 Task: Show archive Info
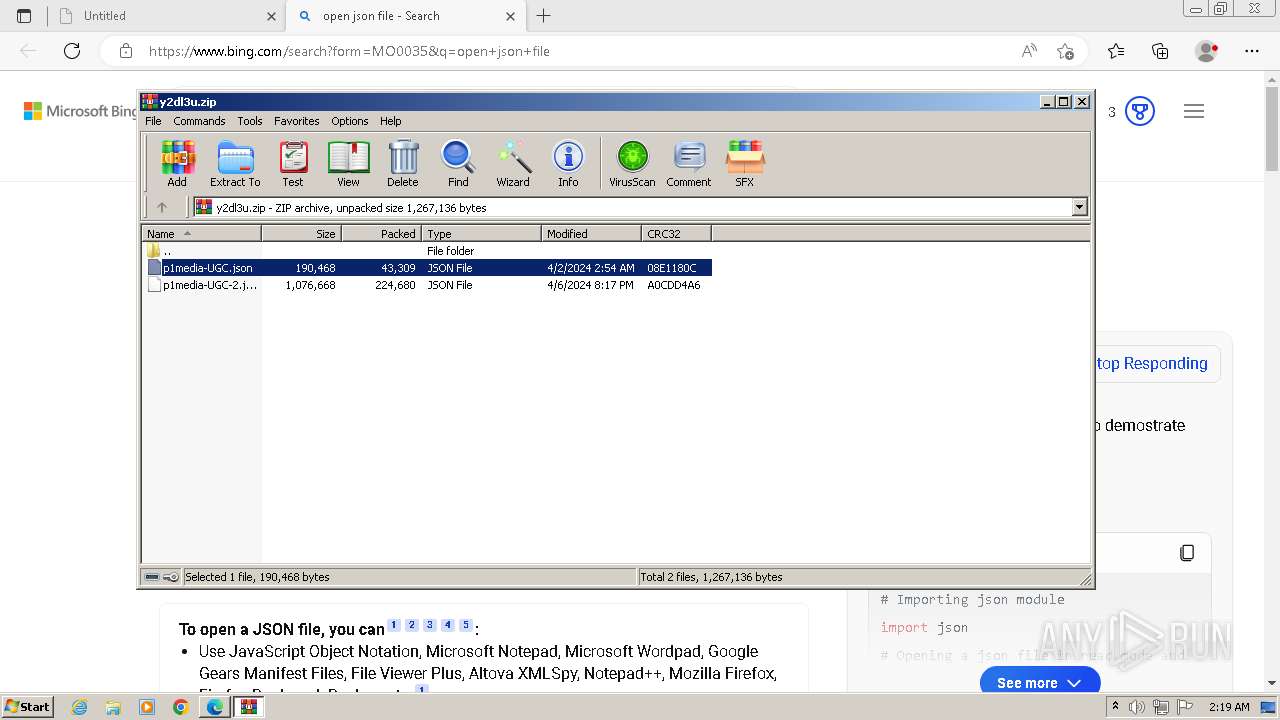pos(568,163)
